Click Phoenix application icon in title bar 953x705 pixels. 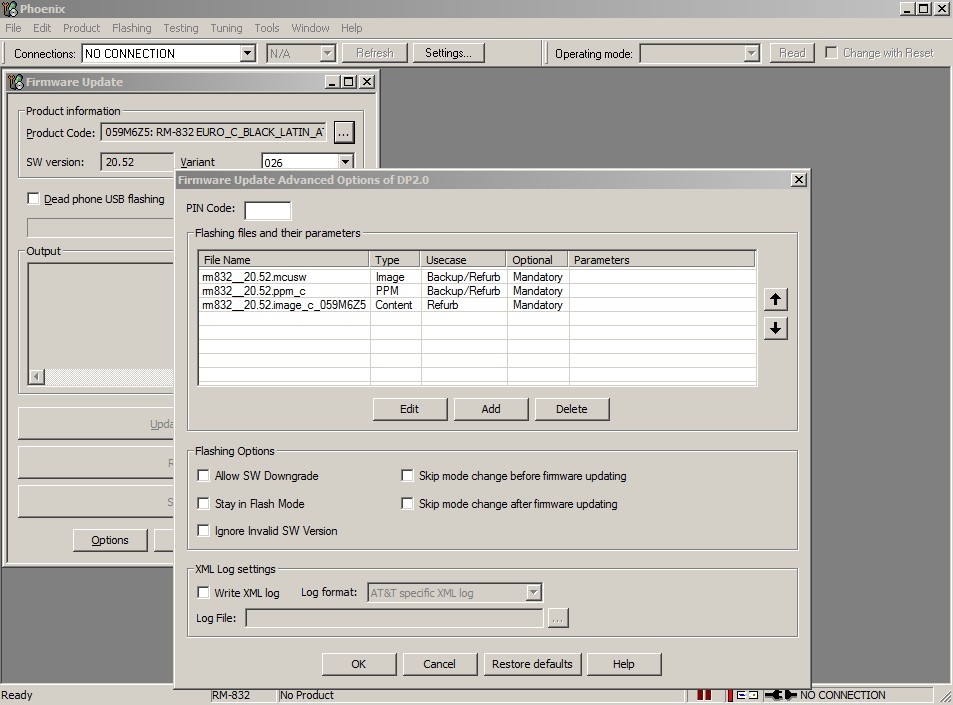[10, 9]
